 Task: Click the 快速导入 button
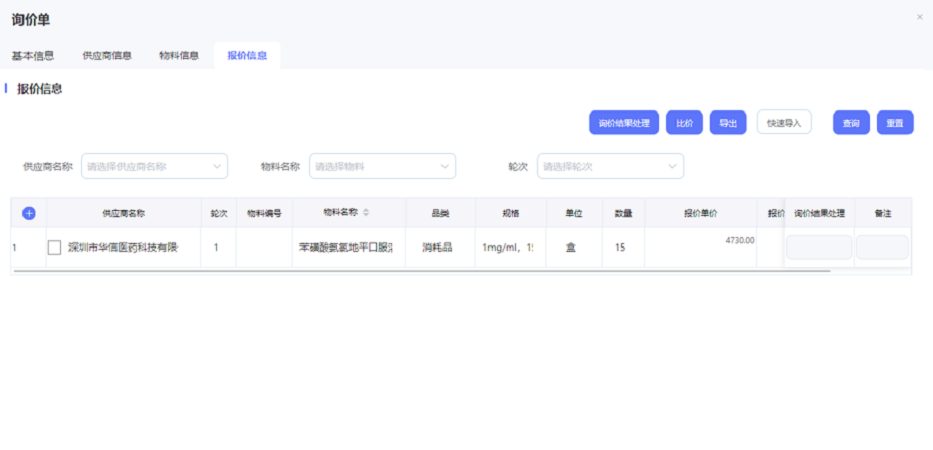point(784,123)
